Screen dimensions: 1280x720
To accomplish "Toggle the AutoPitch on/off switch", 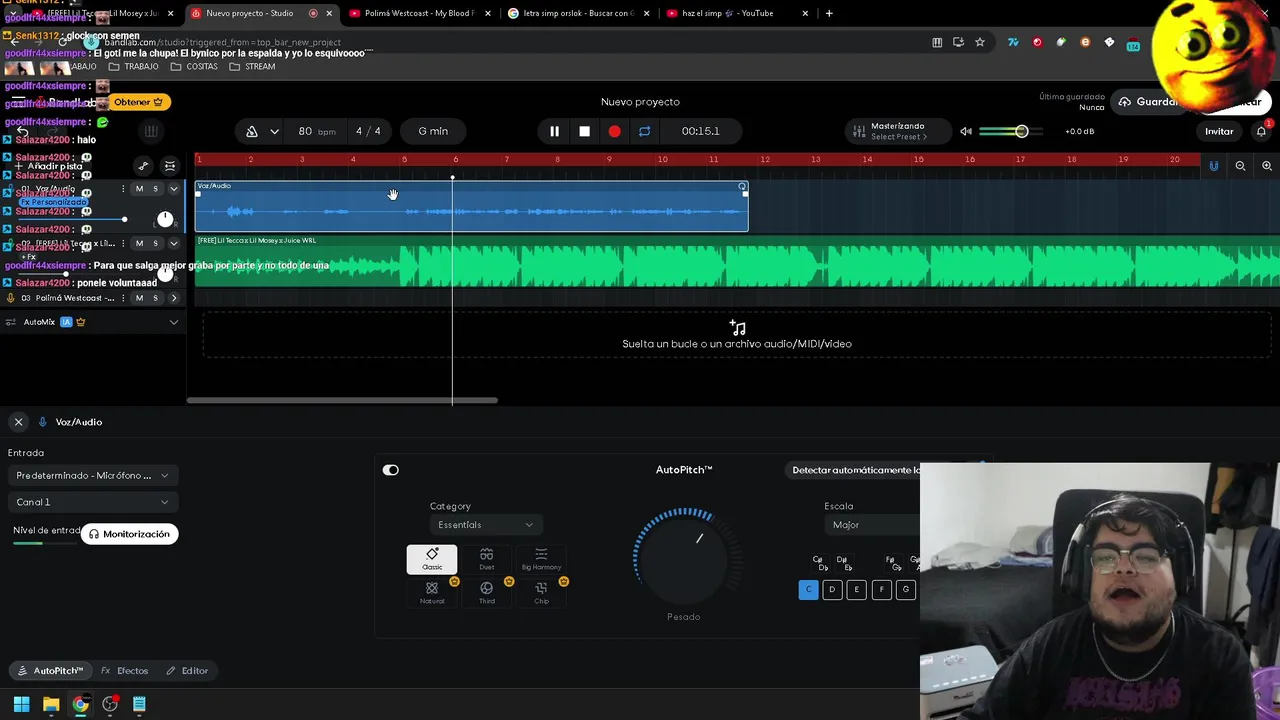I will coord(391,470).
